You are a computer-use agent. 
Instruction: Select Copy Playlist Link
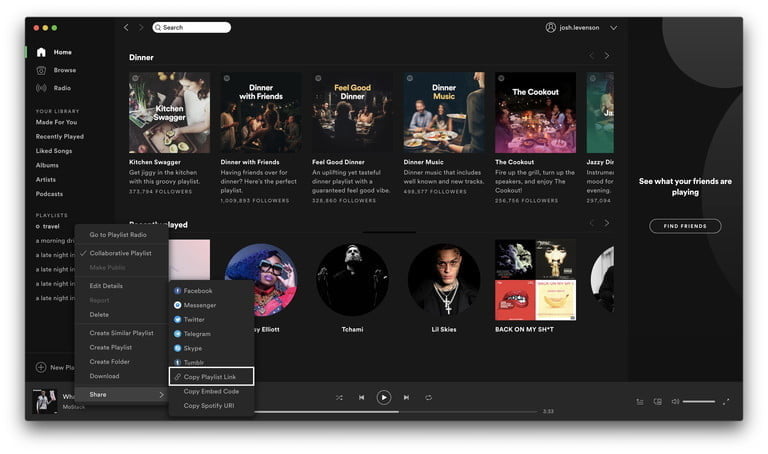pyautogui.click(x=211, y=376)
